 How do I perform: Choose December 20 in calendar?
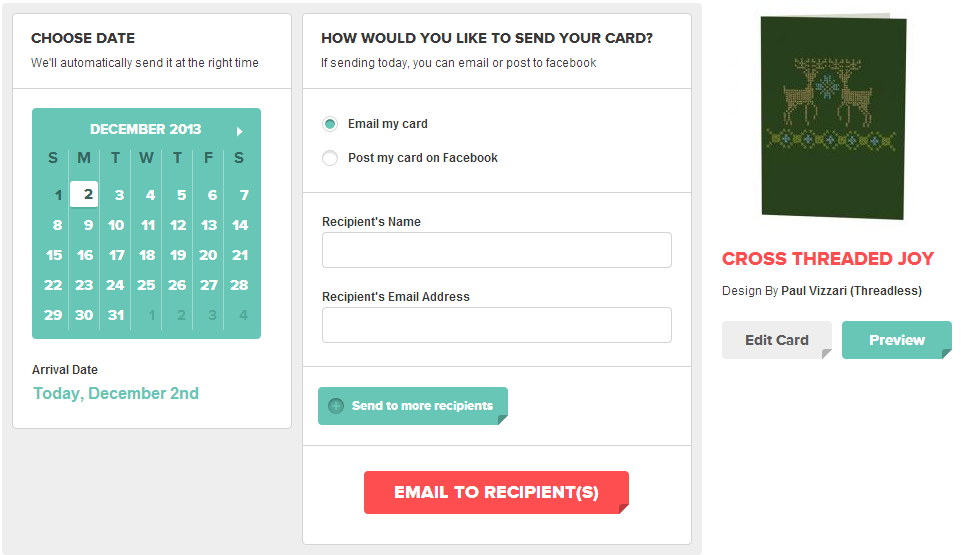[x=208, y=255]
